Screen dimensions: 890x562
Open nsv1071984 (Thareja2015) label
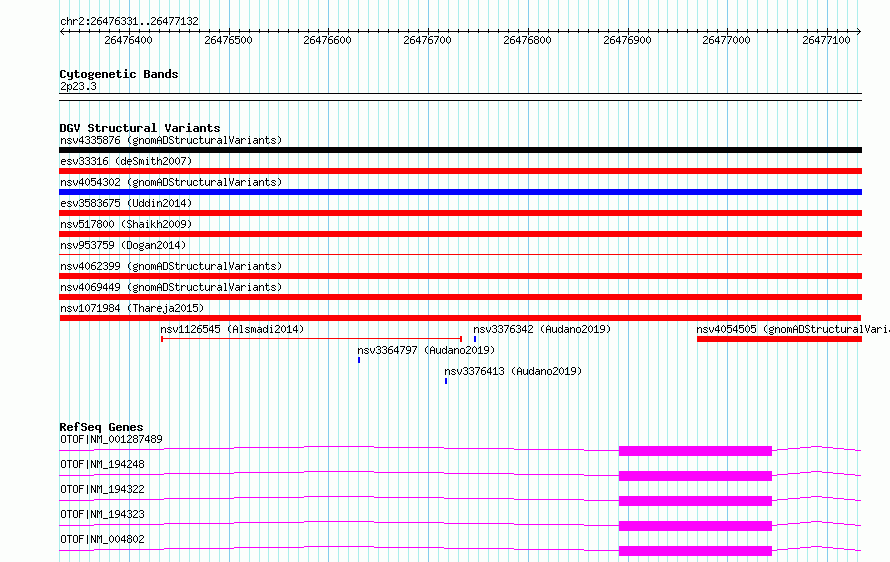pyautogui.click(x=132, y=308)
